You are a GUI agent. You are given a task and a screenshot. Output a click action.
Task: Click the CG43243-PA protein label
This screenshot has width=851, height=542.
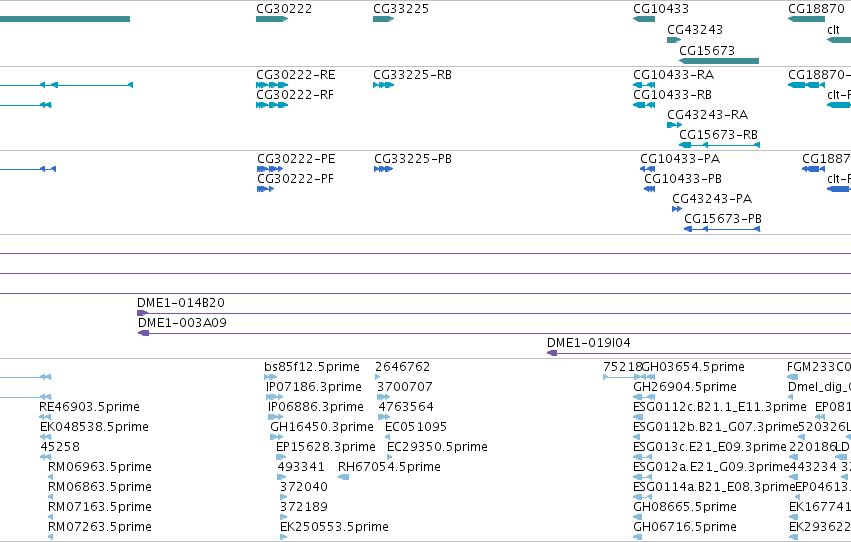[712, 199]
